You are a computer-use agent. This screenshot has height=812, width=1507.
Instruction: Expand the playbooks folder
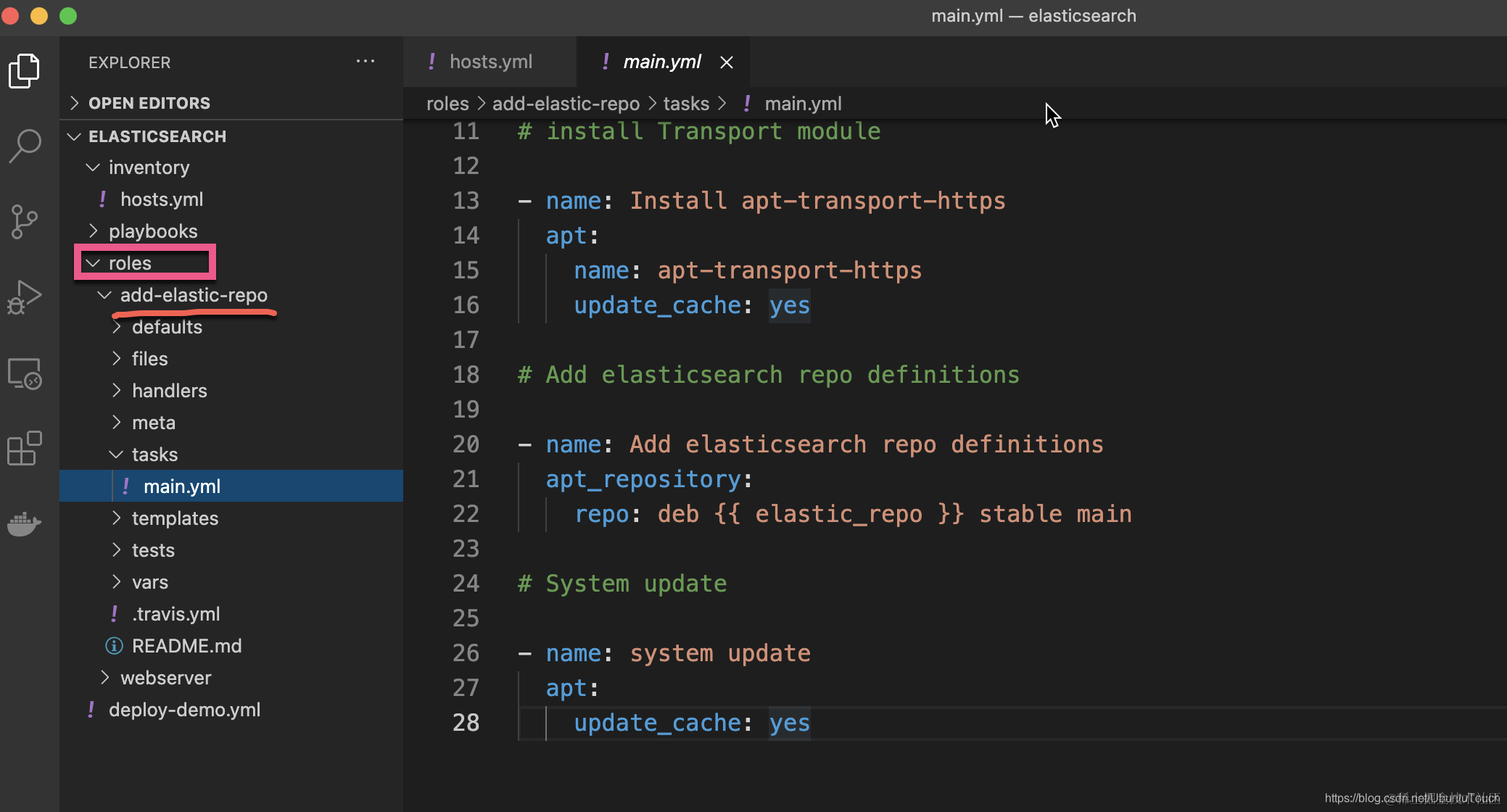[x=152, y=231]
